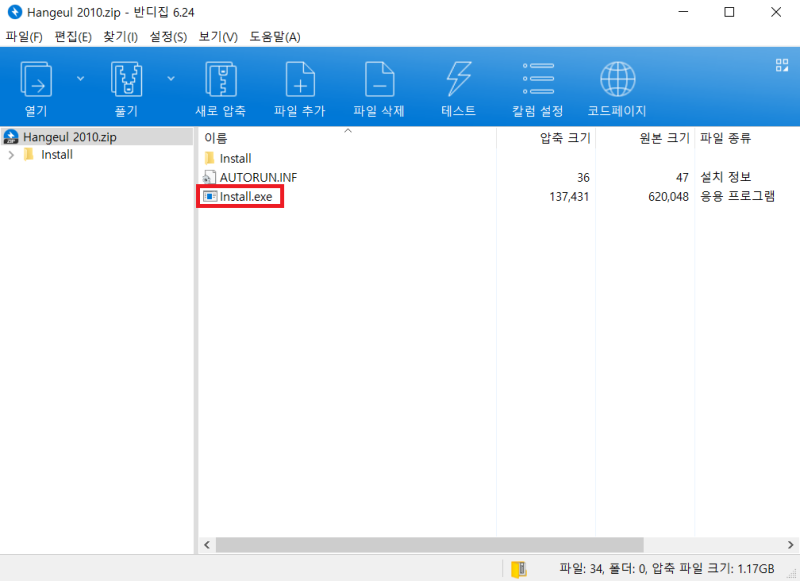Click the Add File (파일 추가) icon
Screen dimensions: 800x581
[x=300, y=79]
